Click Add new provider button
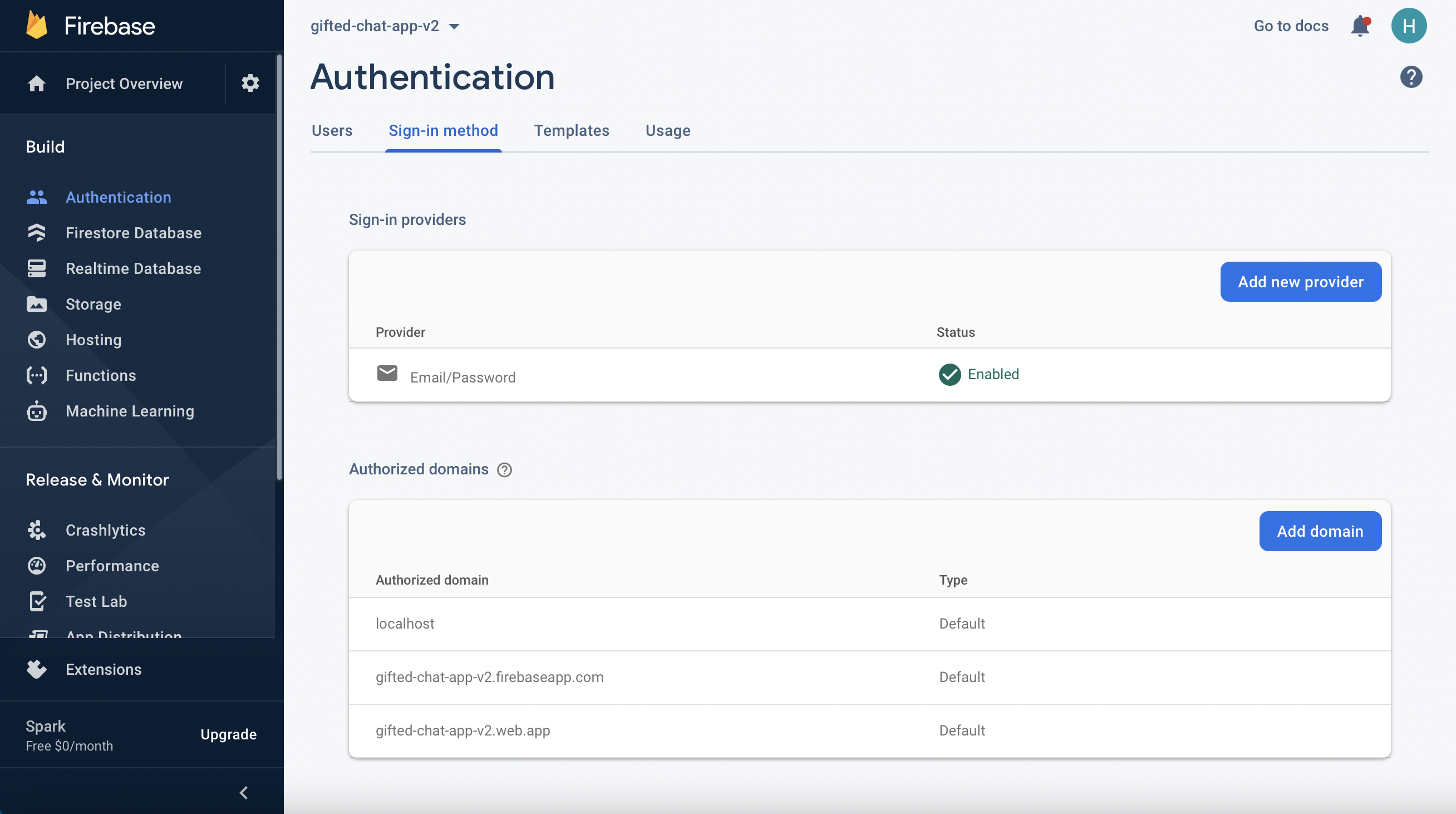 click(1301, 282)
